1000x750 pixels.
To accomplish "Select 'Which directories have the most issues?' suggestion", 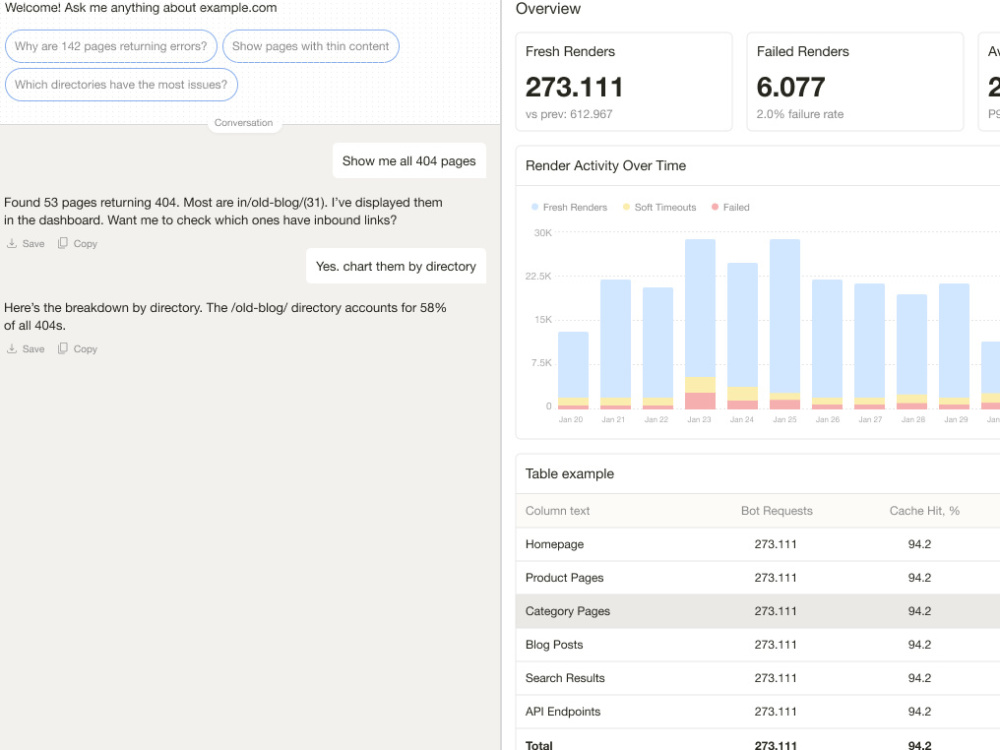I will [x=121, y=84].
